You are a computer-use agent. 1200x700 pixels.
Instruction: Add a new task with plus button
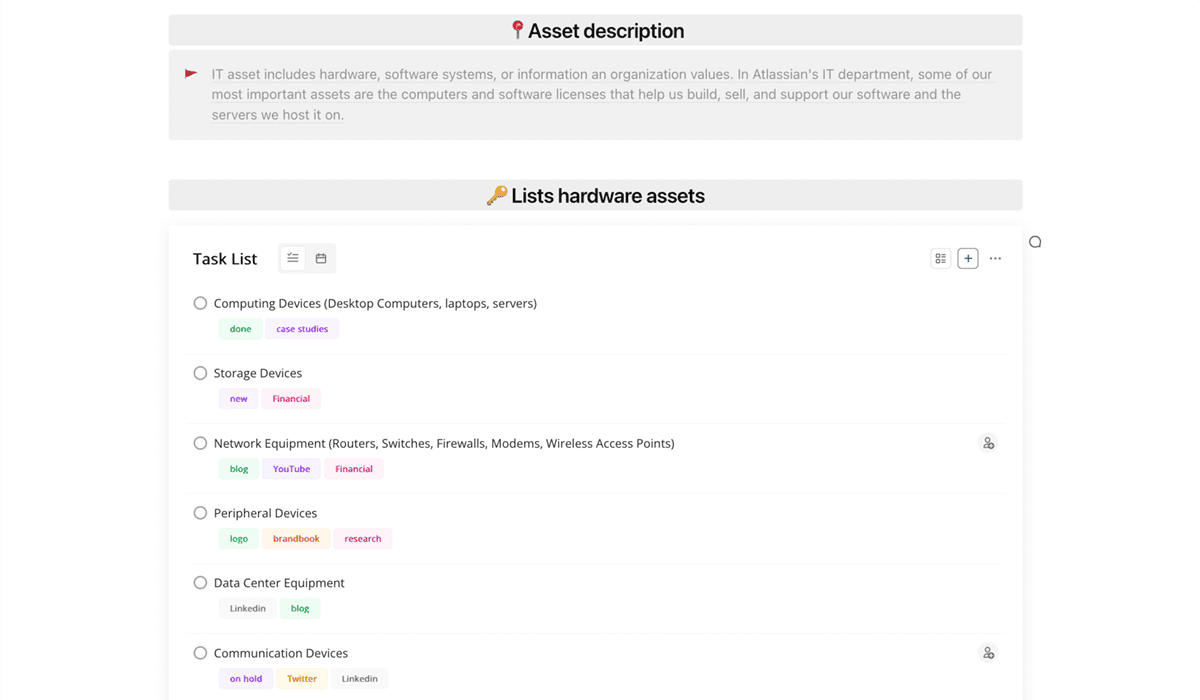(x=968, y=258)
